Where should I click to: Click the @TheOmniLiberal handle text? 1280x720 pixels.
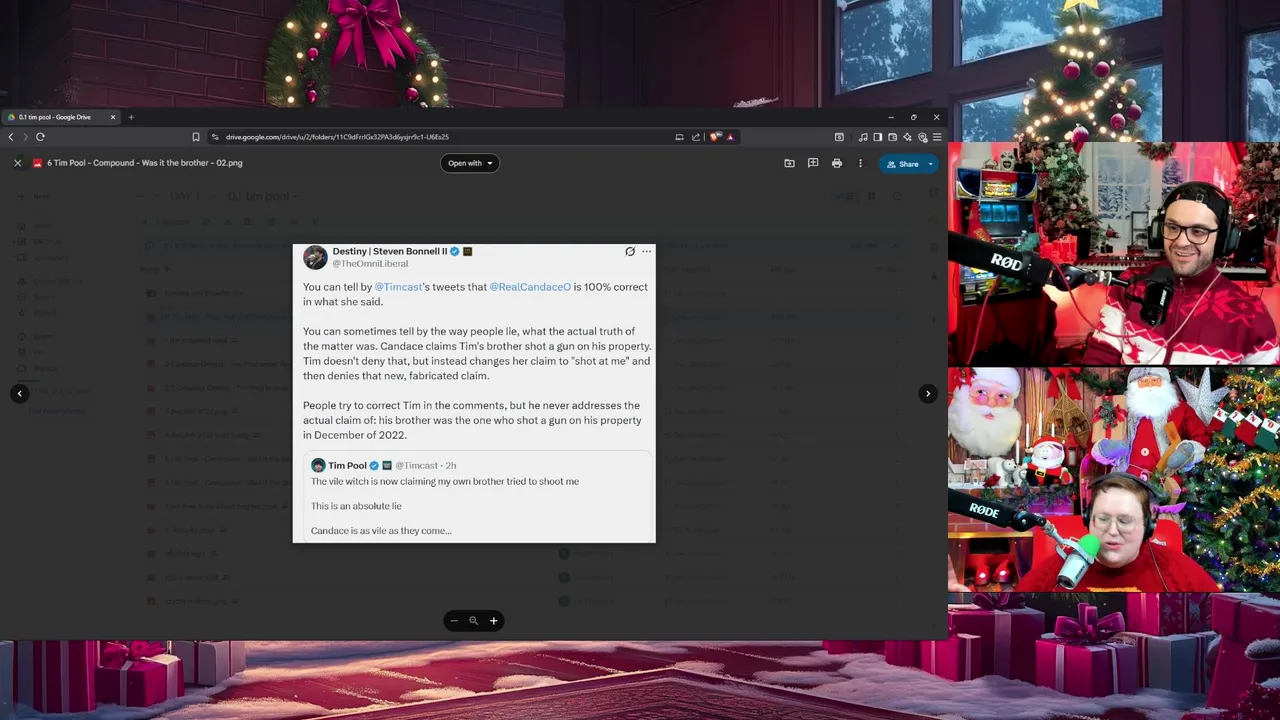370,264
